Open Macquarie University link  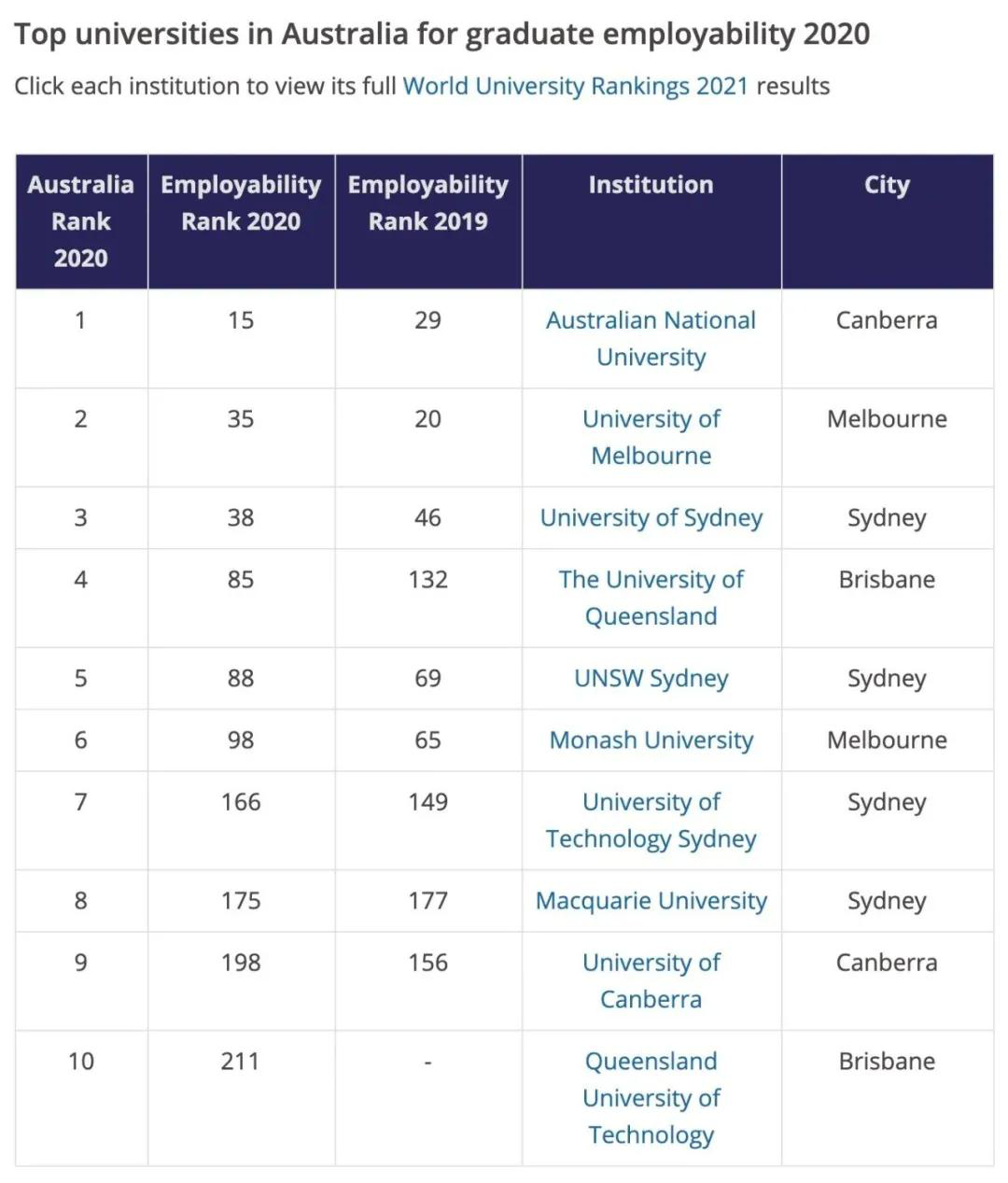tap(651, 900)
